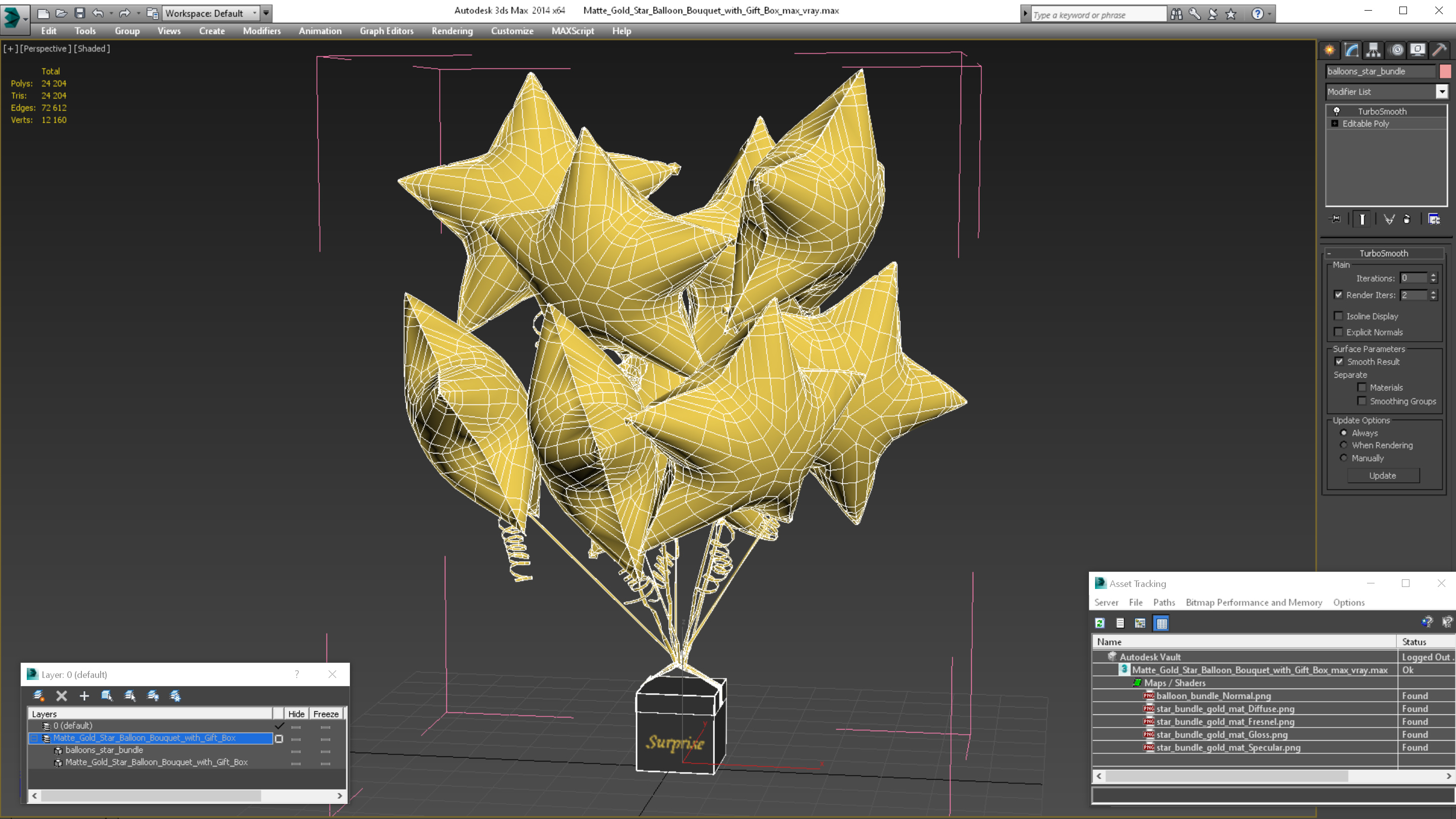This screenshot has height=819, width=1456.
Task: Collapse Matte_Gold_Star_Balloon_Bouquet_with_Gift_Box layer tree
Action: point(34,738)
